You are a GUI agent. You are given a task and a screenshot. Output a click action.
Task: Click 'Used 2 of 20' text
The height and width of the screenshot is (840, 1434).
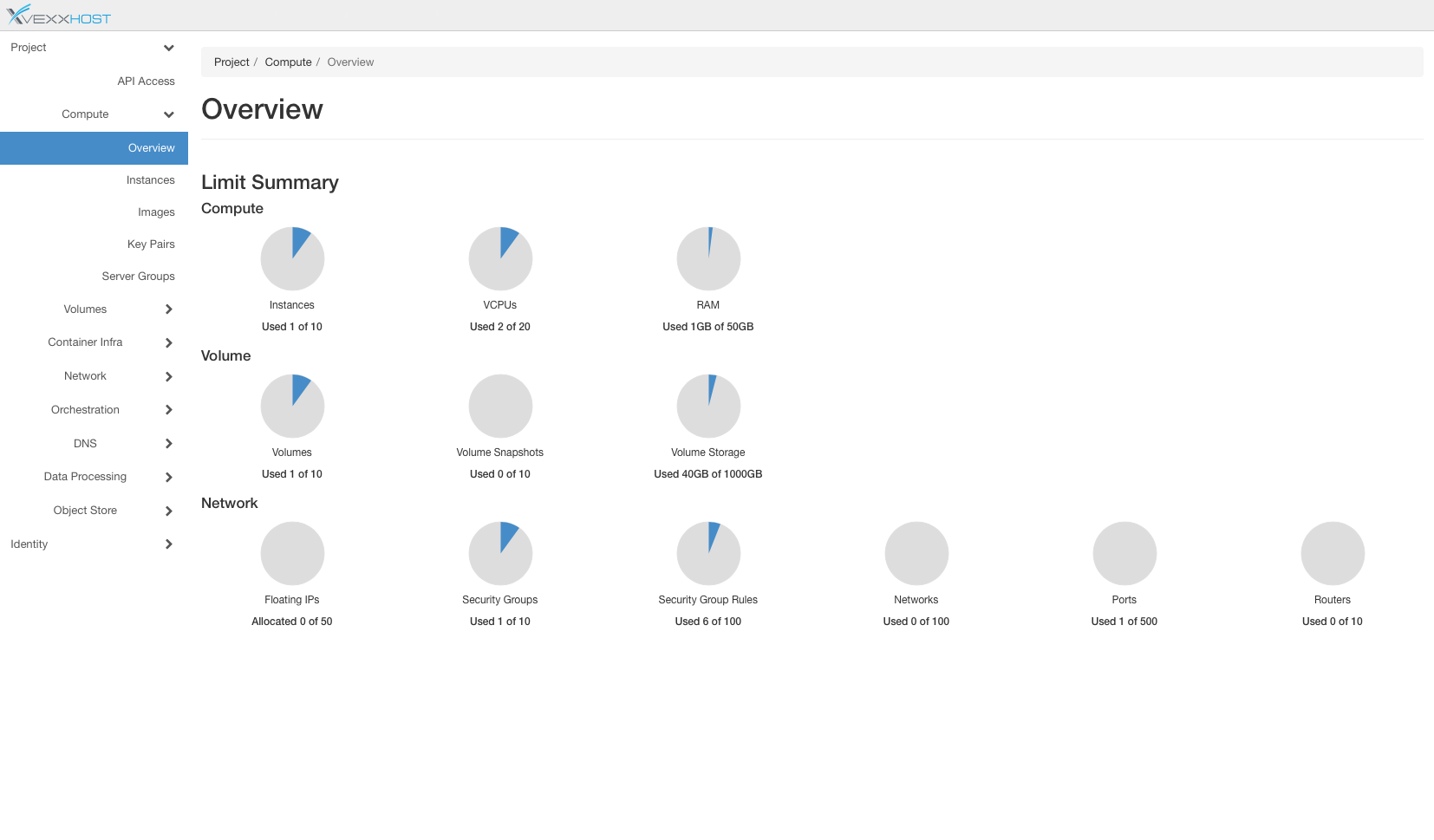pyautogui.click(x=500, y=327)
